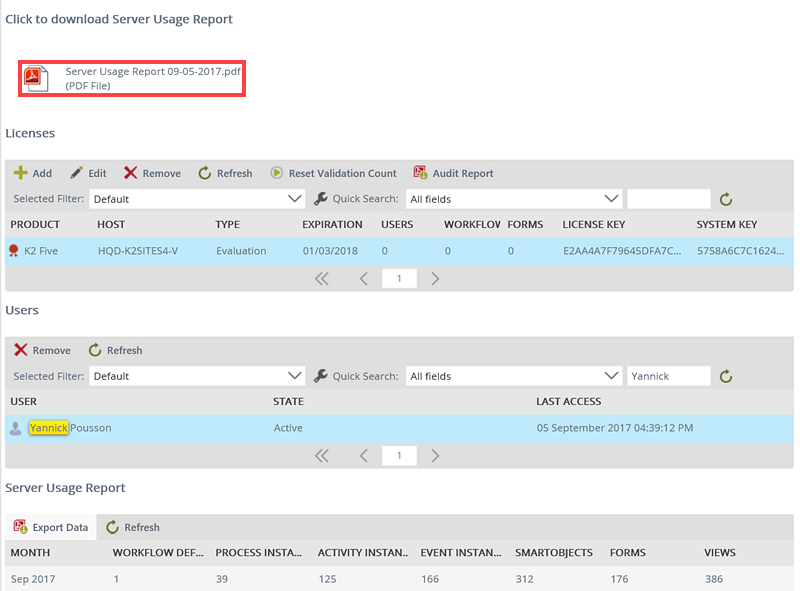
Task: Click Refresh label in Licenses toolbar
Action: click(235, 174)
